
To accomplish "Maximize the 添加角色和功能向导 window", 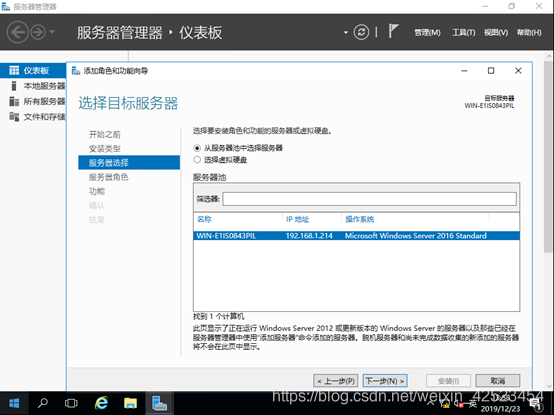I will 491,71.
